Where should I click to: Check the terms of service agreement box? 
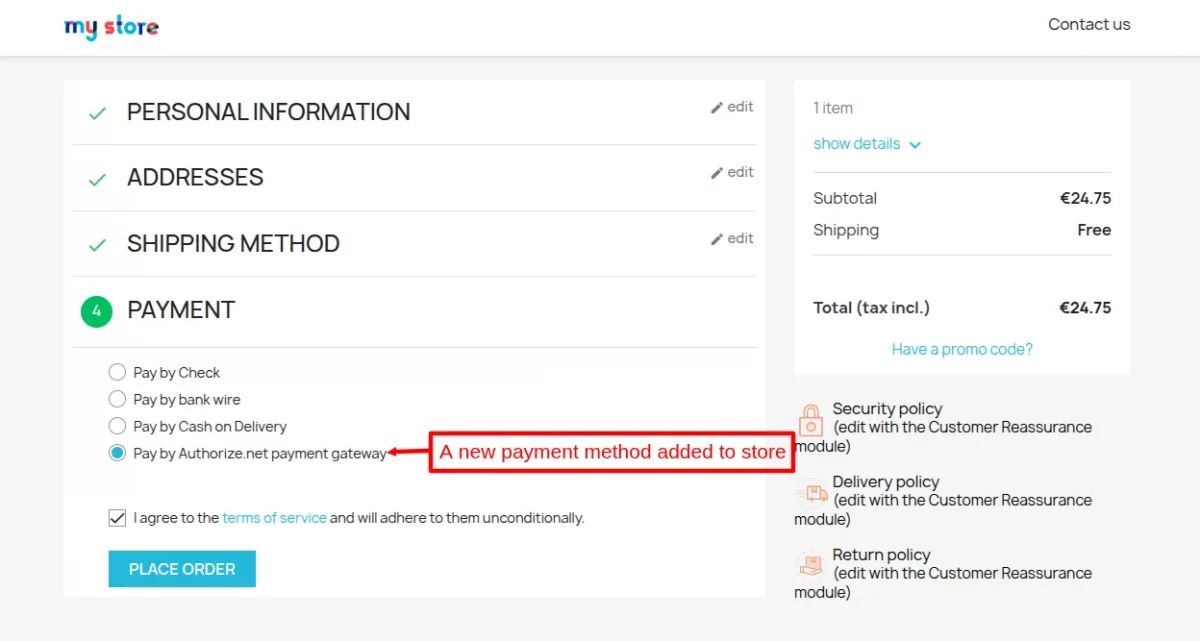point(117,517)
